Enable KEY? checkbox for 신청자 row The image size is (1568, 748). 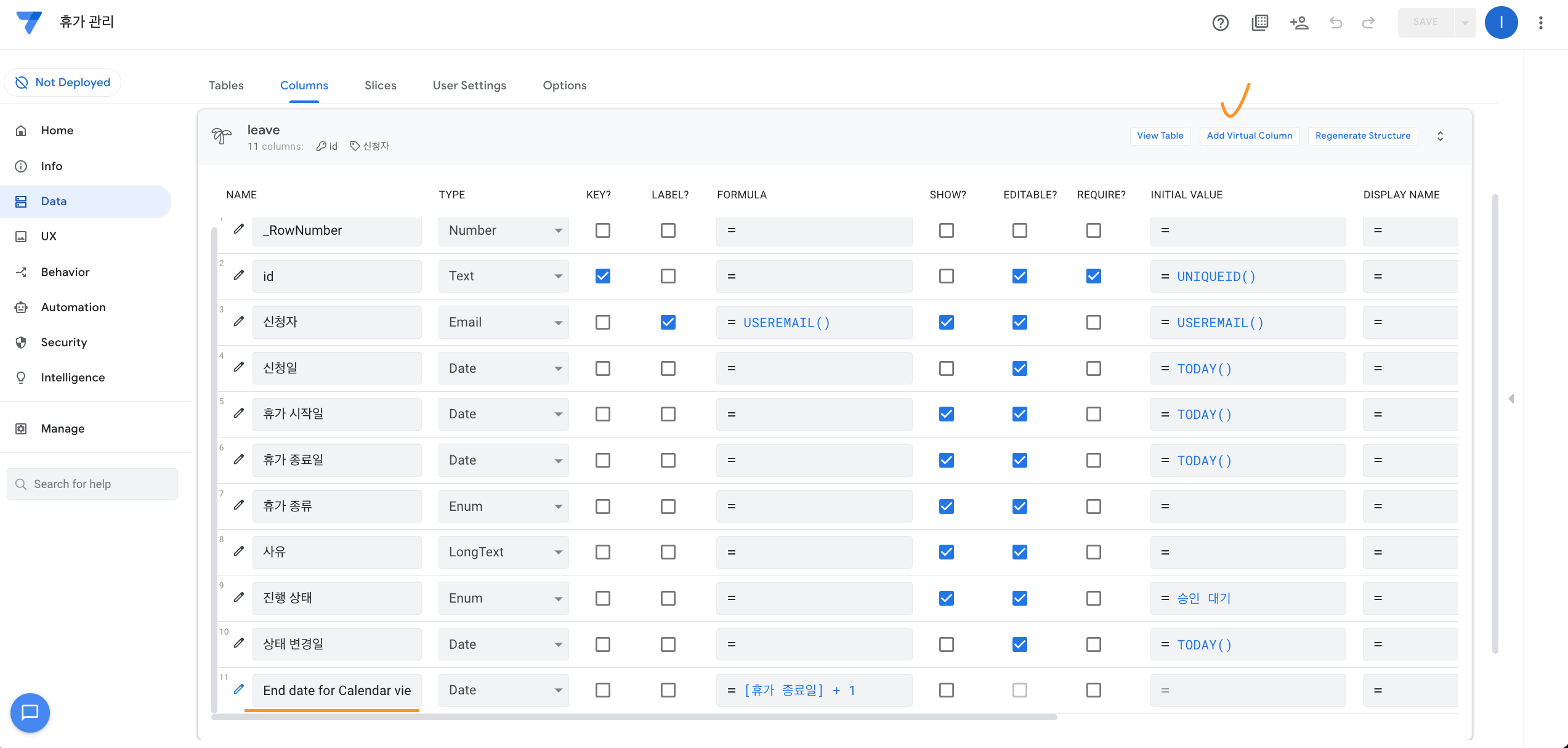tap(603, 322)
